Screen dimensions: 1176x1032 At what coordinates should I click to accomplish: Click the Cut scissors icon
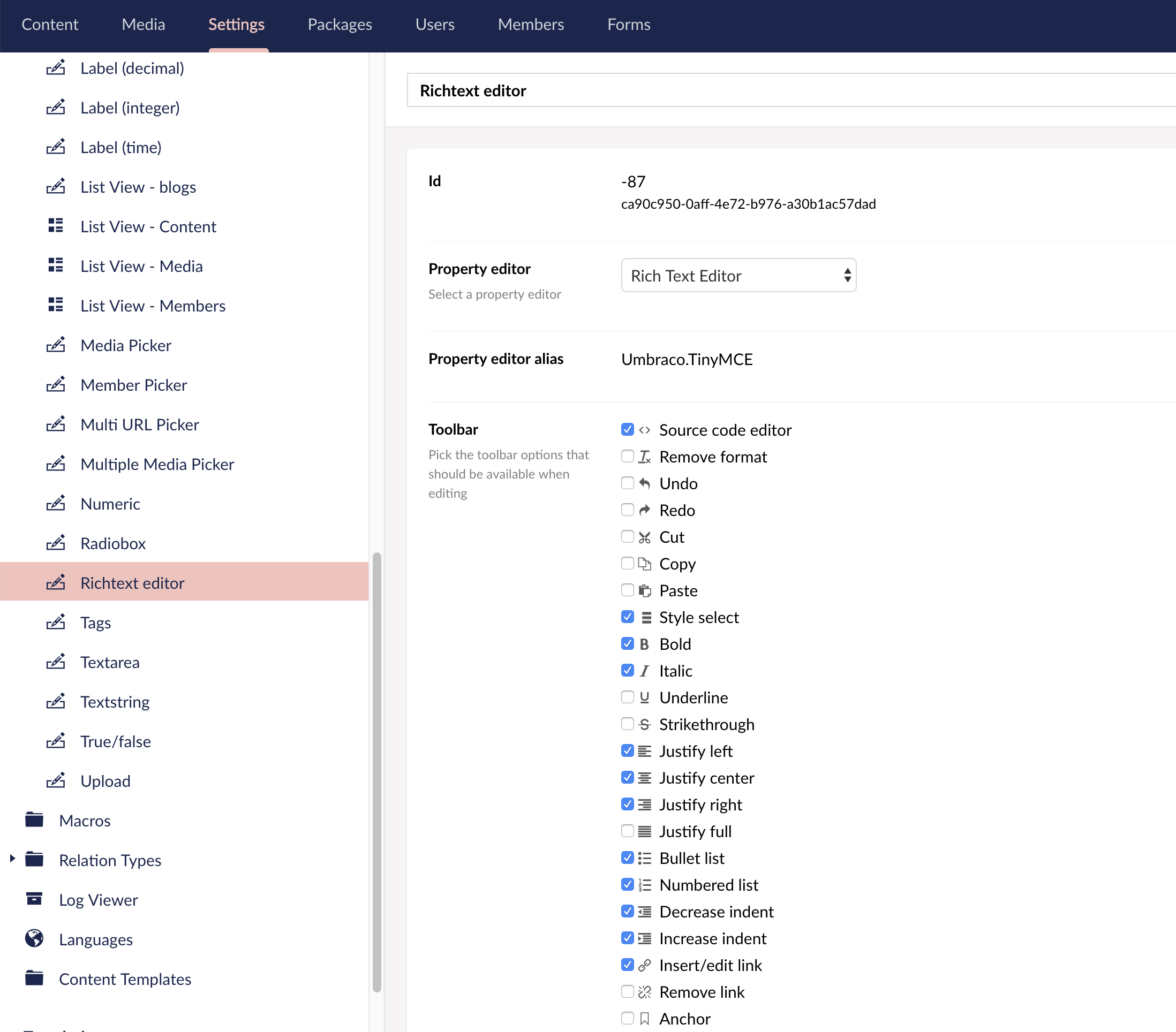tap(644, 536)
